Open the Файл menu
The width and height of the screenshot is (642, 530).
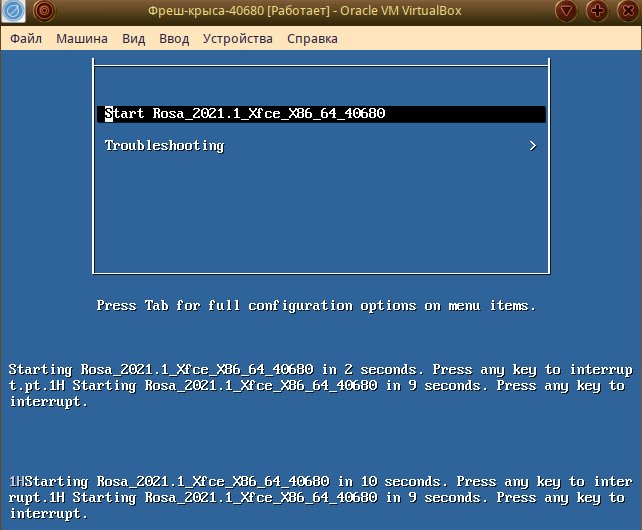pyautogui.click(x=27, y=39)
